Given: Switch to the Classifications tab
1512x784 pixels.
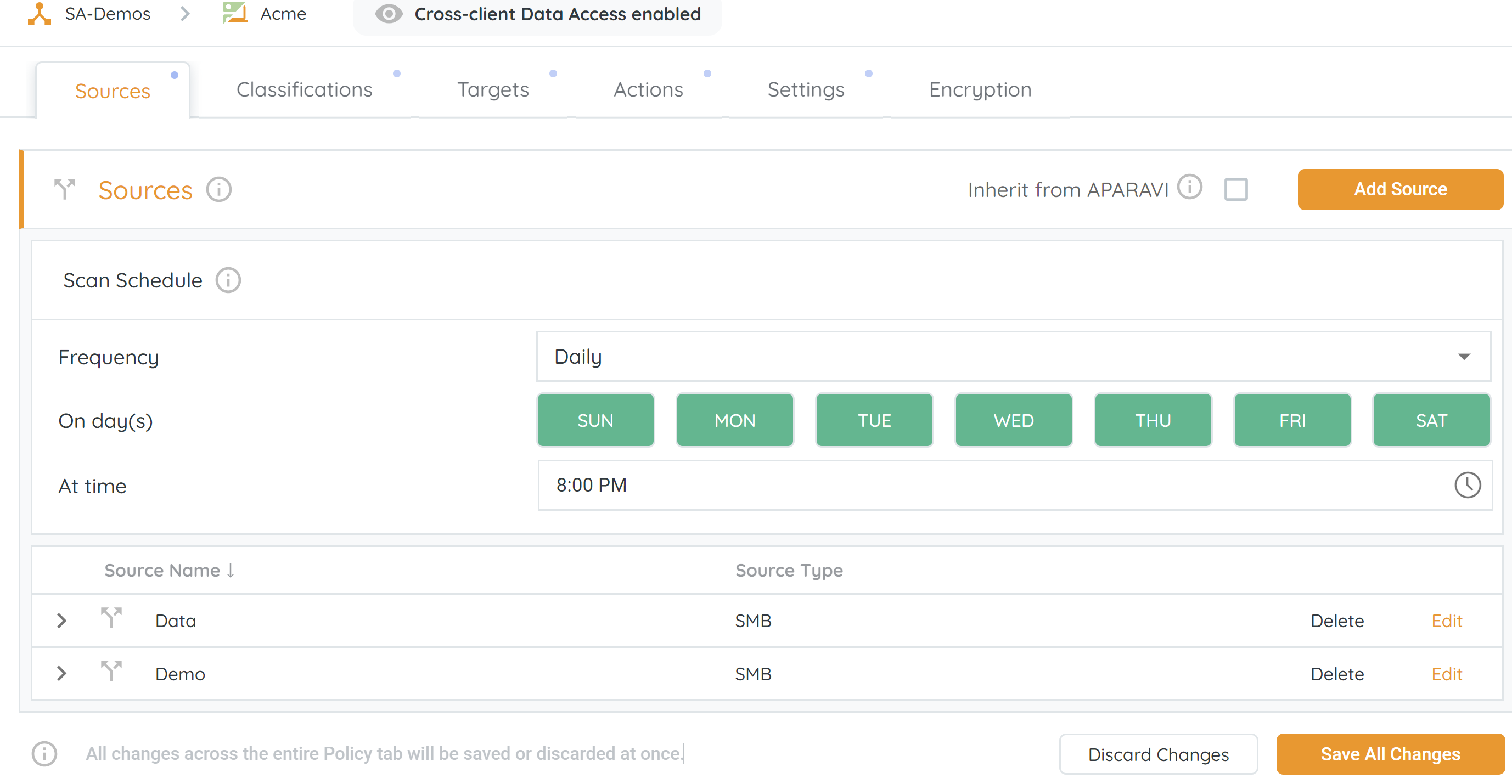Looking at the screenshot, I should tap(304, 90).
